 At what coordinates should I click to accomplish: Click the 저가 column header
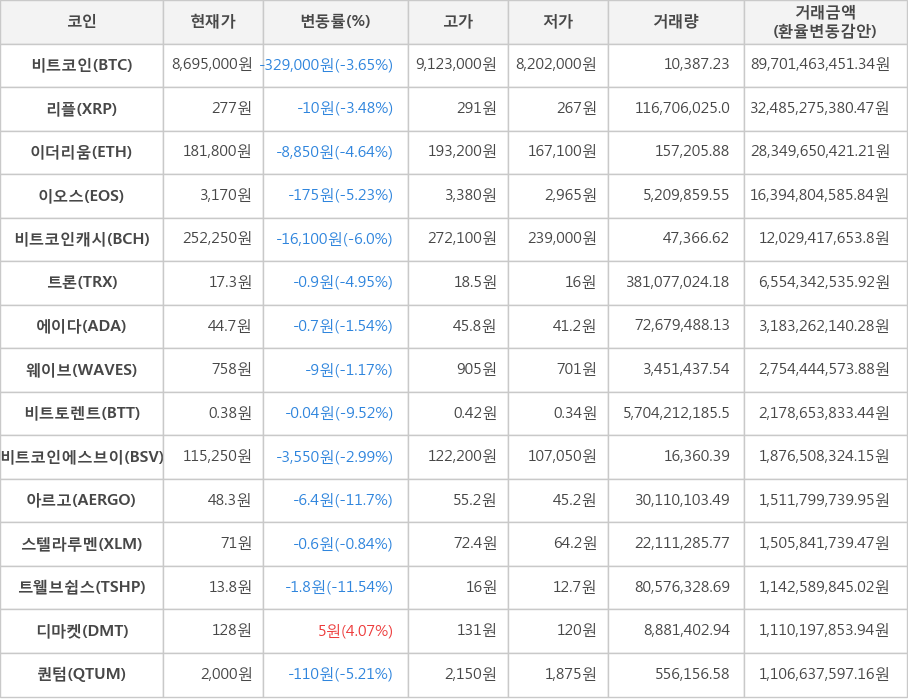(x=558, y=22)
